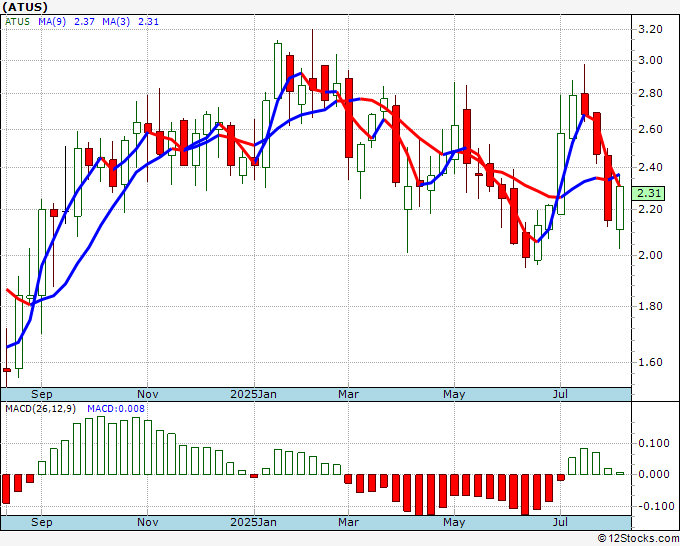Click Jul on the price chart time axis

click(560, 394)
